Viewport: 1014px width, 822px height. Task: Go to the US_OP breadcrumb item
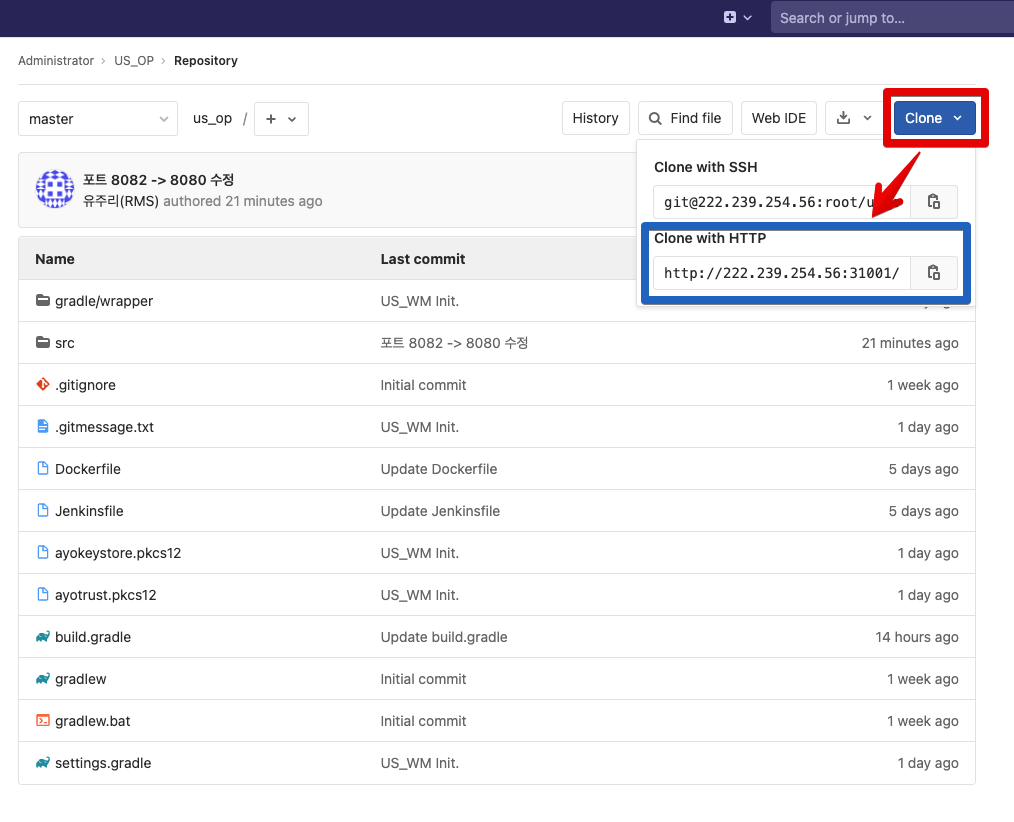(134, 60)
